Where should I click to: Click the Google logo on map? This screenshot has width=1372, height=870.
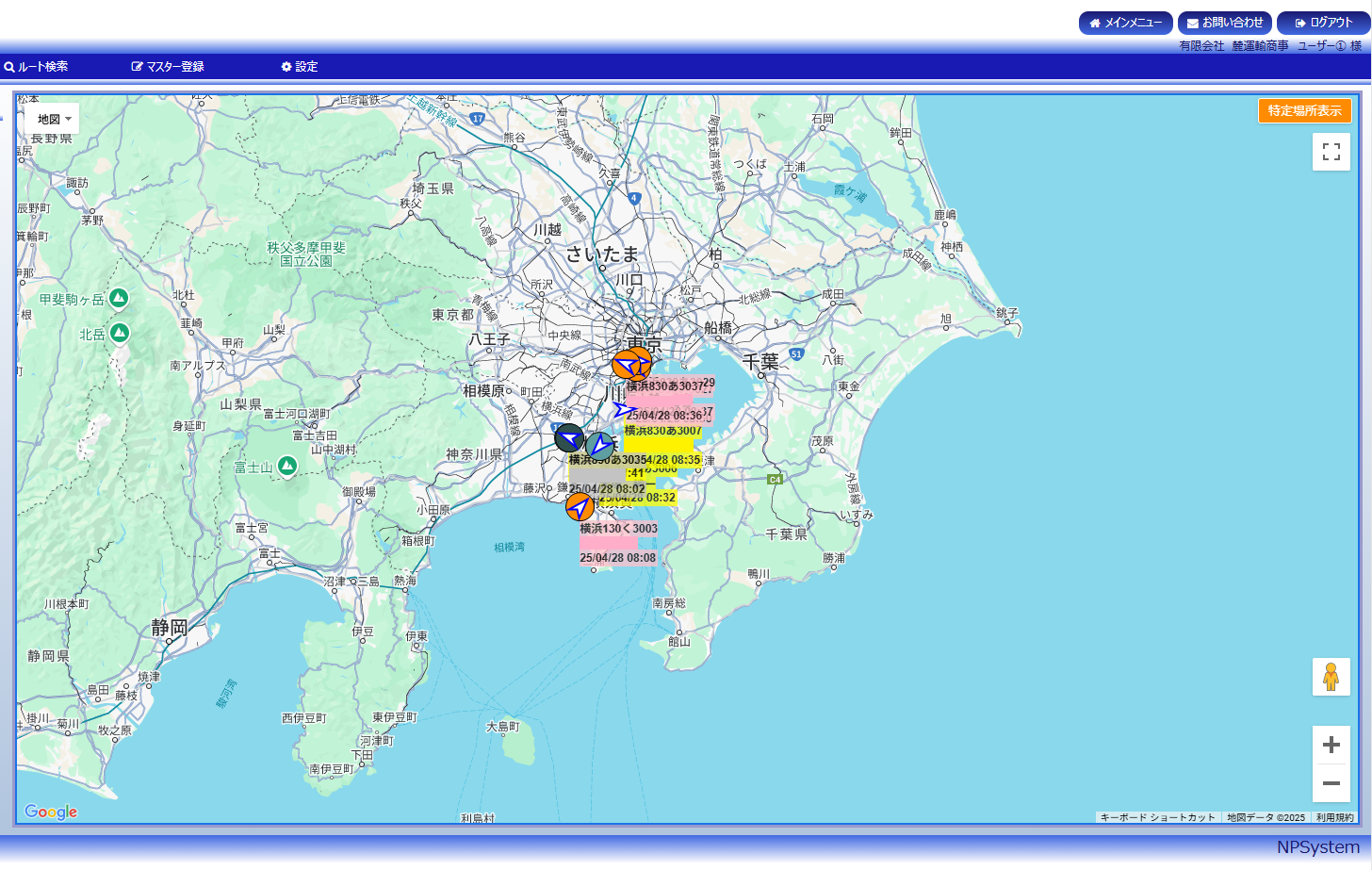click(51, 812)
